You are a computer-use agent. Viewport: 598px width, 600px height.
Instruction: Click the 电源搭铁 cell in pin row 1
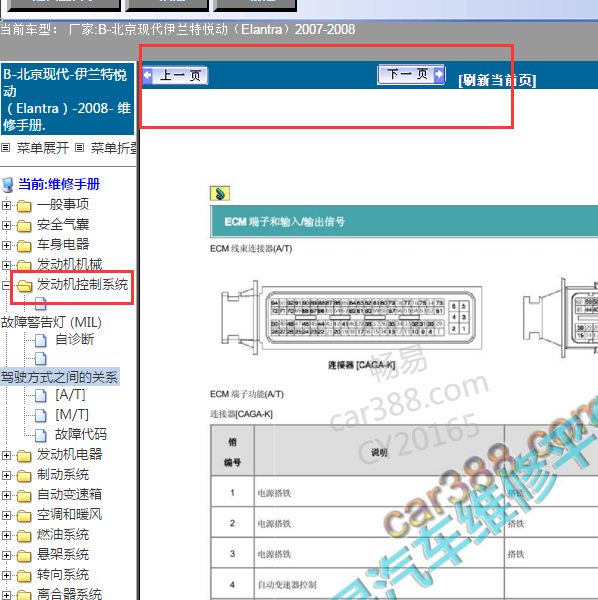379,492
